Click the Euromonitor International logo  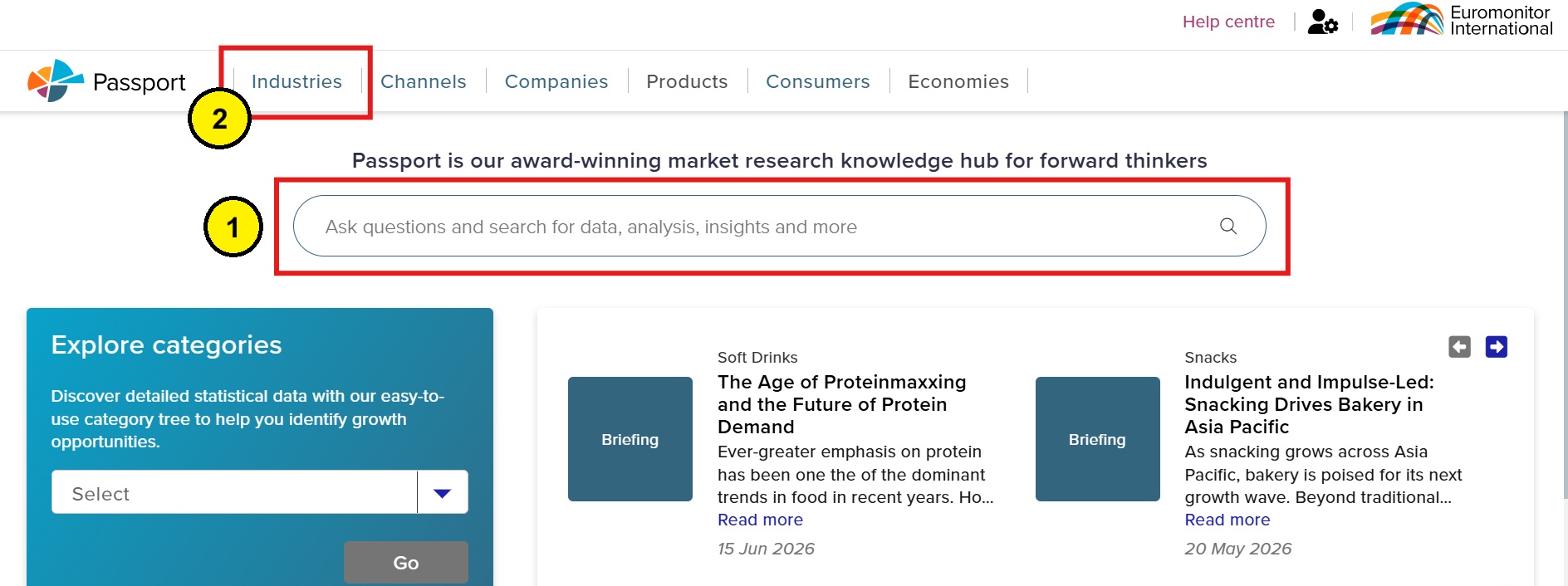pos(1461,20)
